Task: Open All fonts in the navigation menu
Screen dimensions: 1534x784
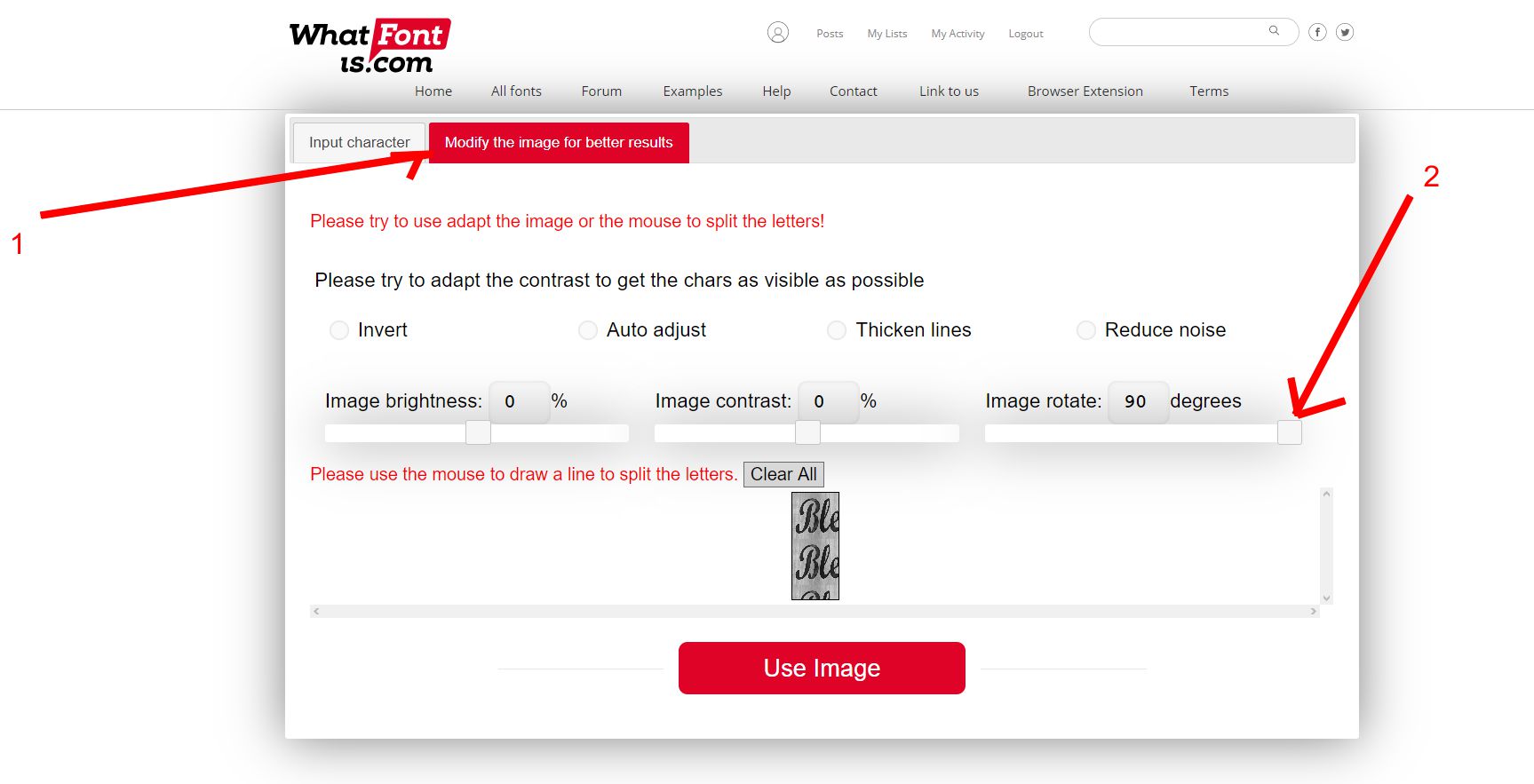Action: tap(516, 91)
